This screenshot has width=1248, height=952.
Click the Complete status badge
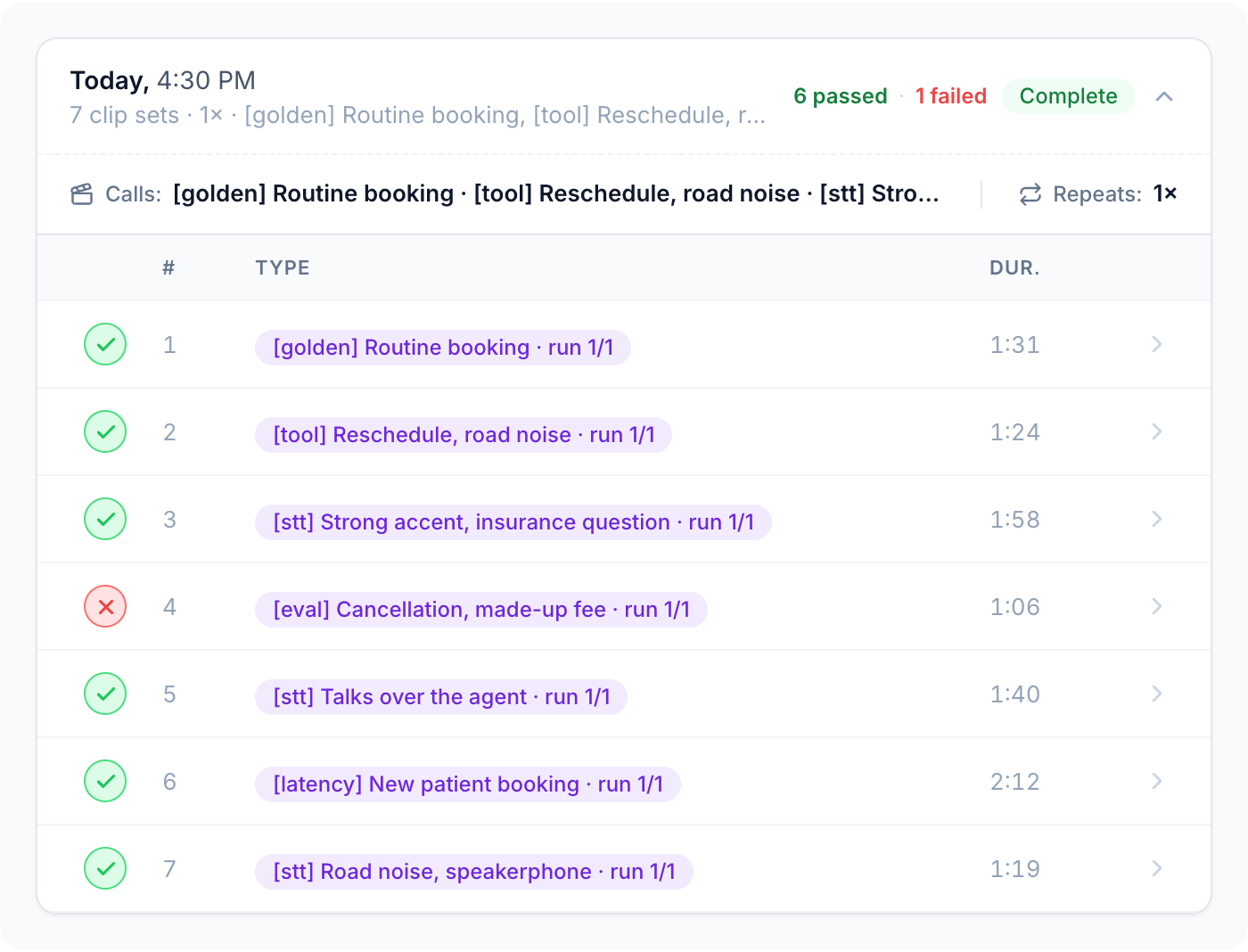(x=1068, y=96)
